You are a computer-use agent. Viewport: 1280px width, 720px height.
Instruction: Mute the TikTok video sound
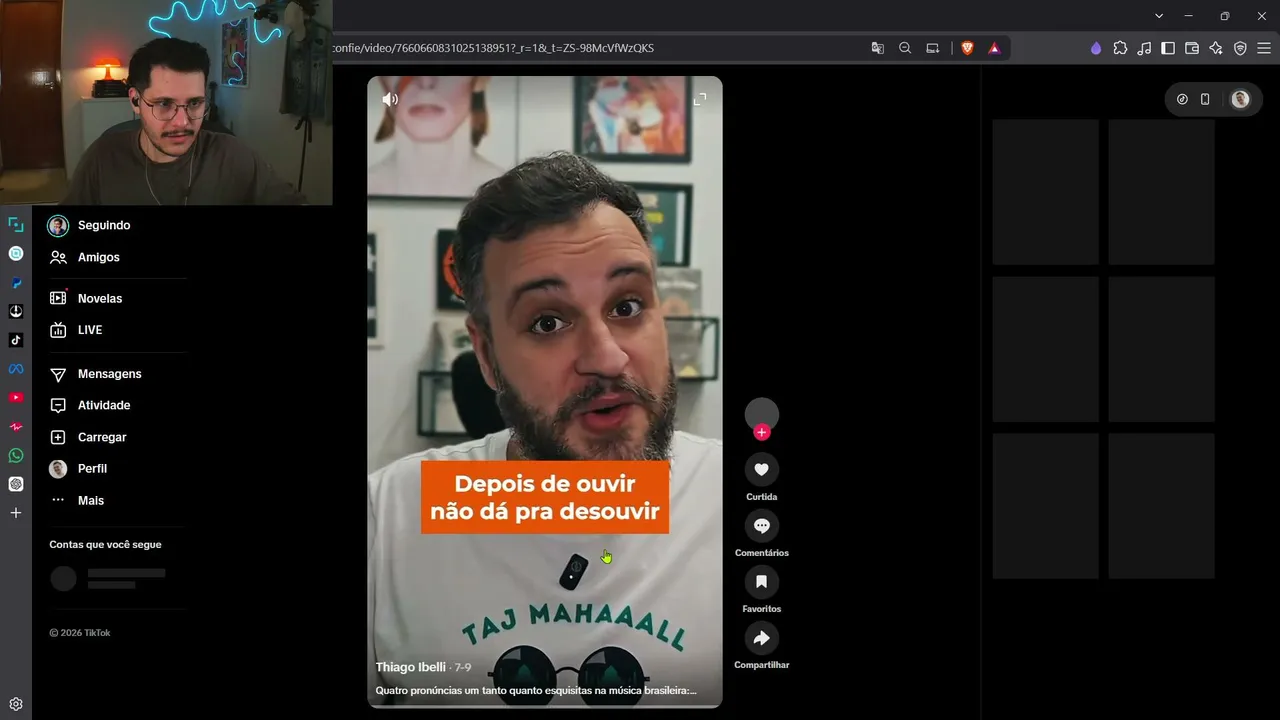(x=390, y=99)
